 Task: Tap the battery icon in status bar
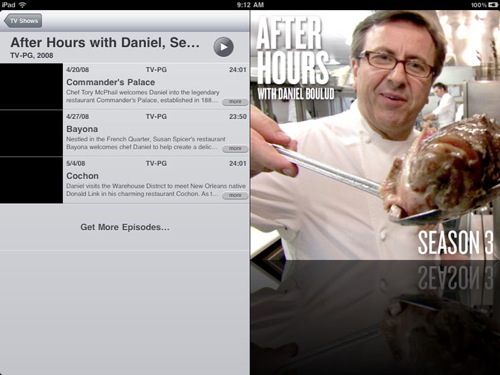coord(493,5)
